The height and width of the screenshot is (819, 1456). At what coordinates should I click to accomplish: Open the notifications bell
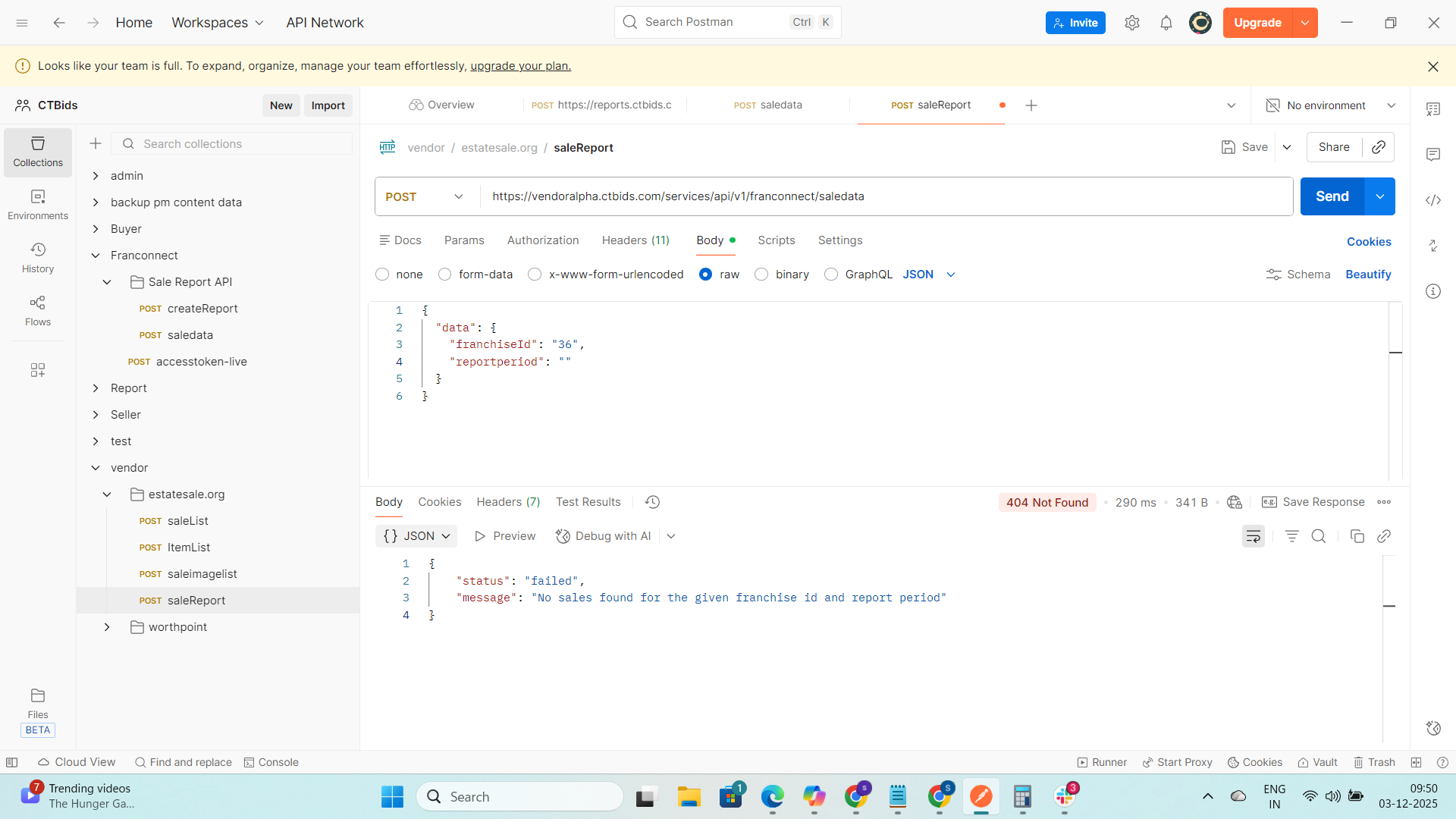coord(1166,23)
